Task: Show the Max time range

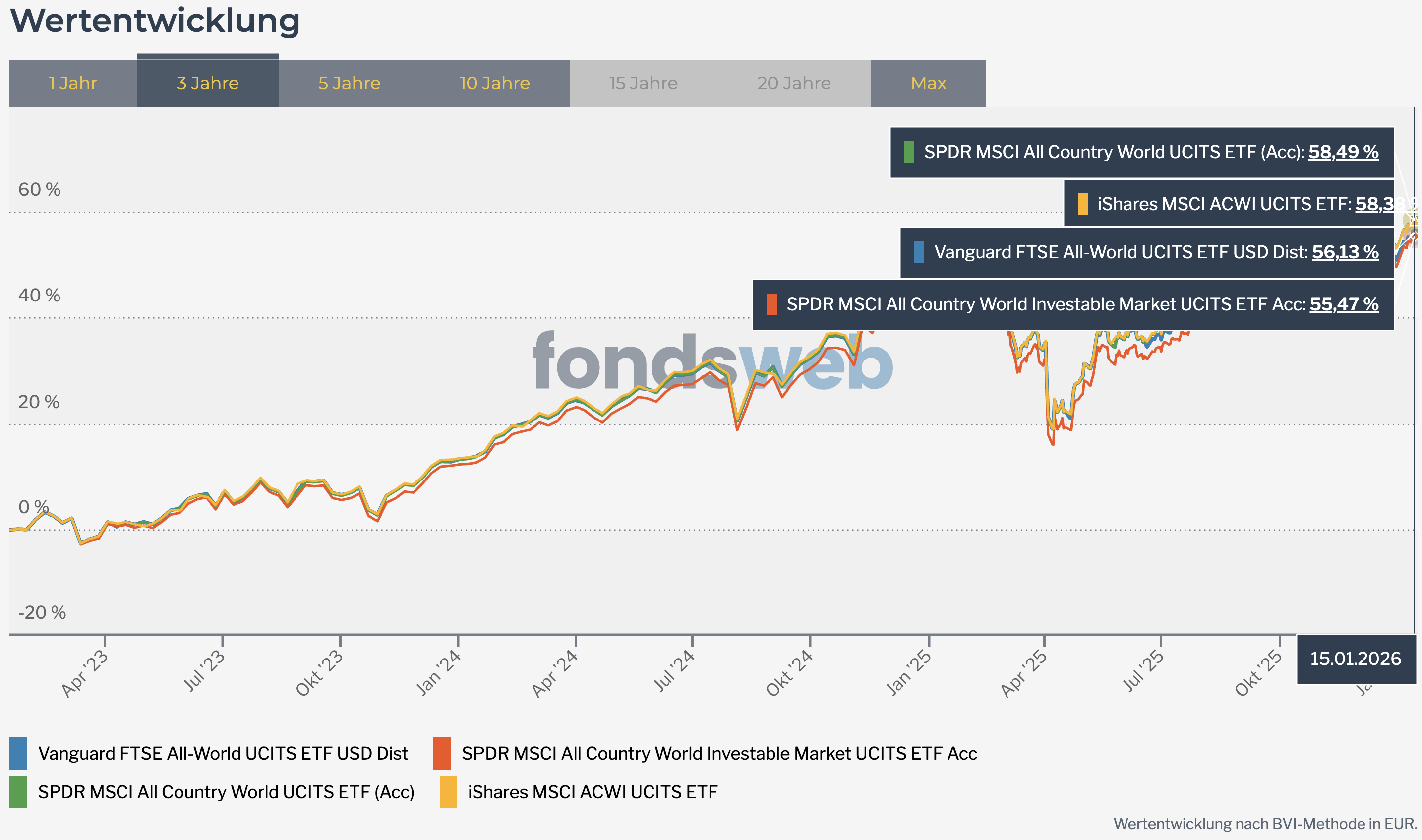Action: 928,83
